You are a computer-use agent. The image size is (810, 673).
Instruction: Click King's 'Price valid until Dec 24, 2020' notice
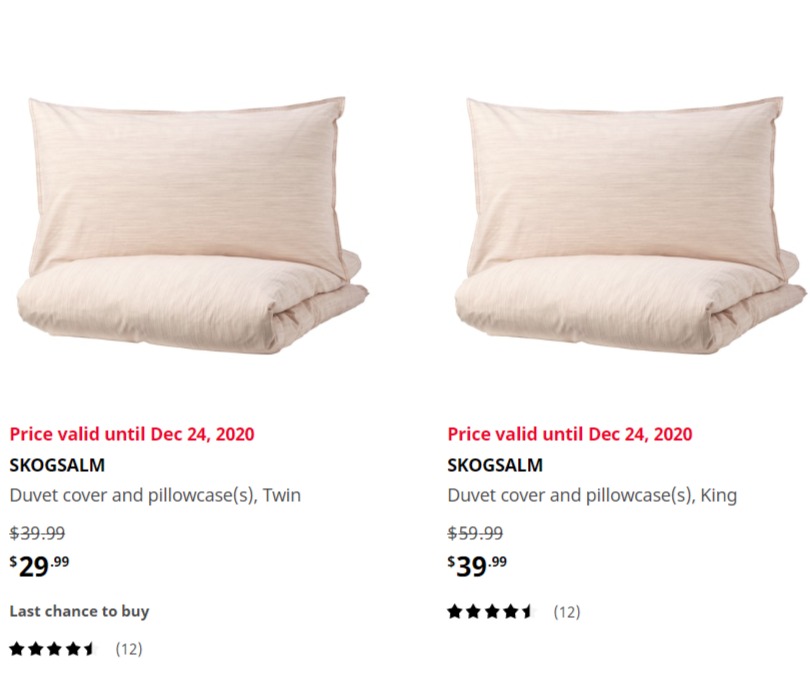pos(570,434)
